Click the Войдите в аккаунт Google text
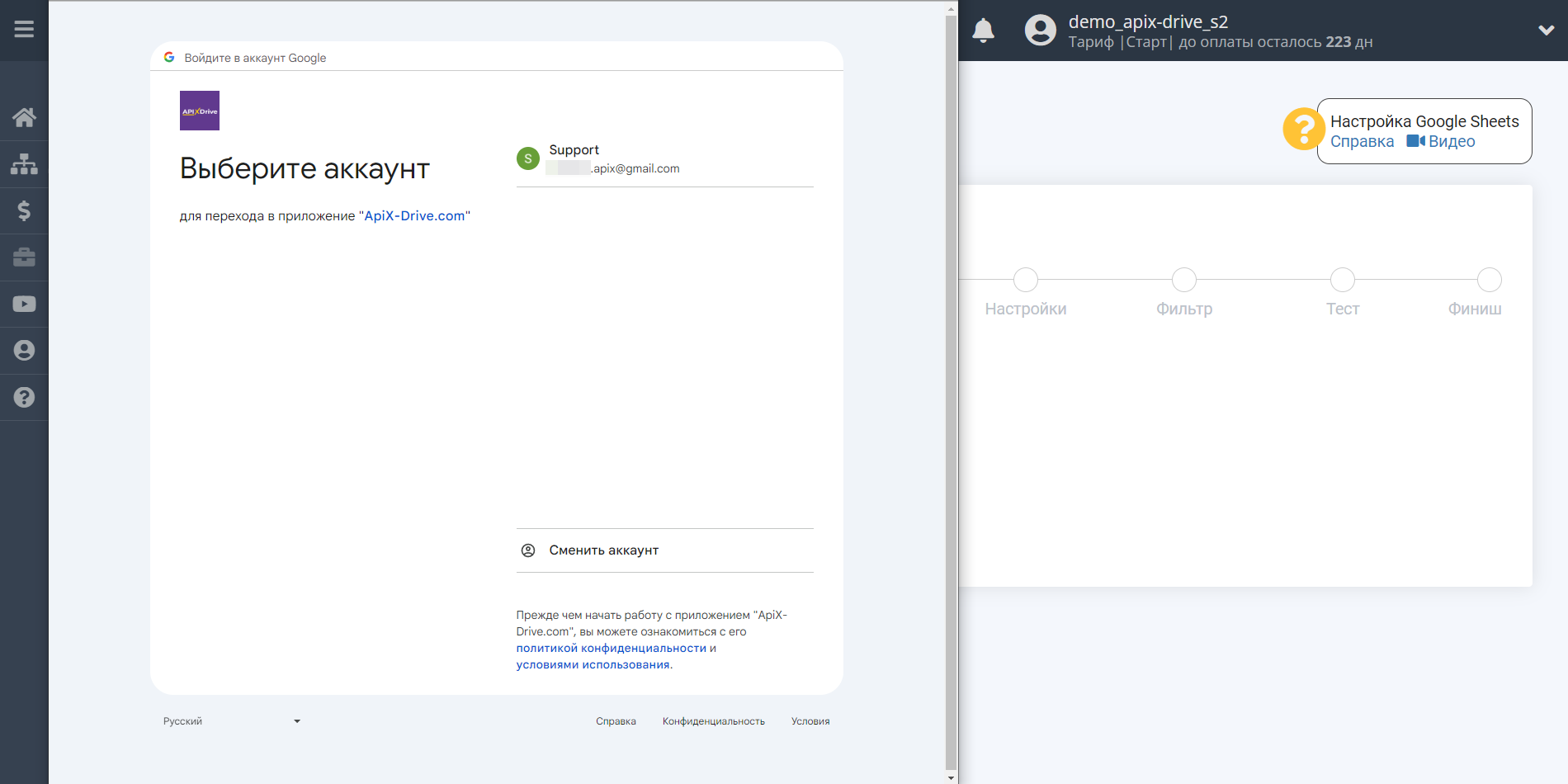 pyautogui.click(x=255, y=58)
